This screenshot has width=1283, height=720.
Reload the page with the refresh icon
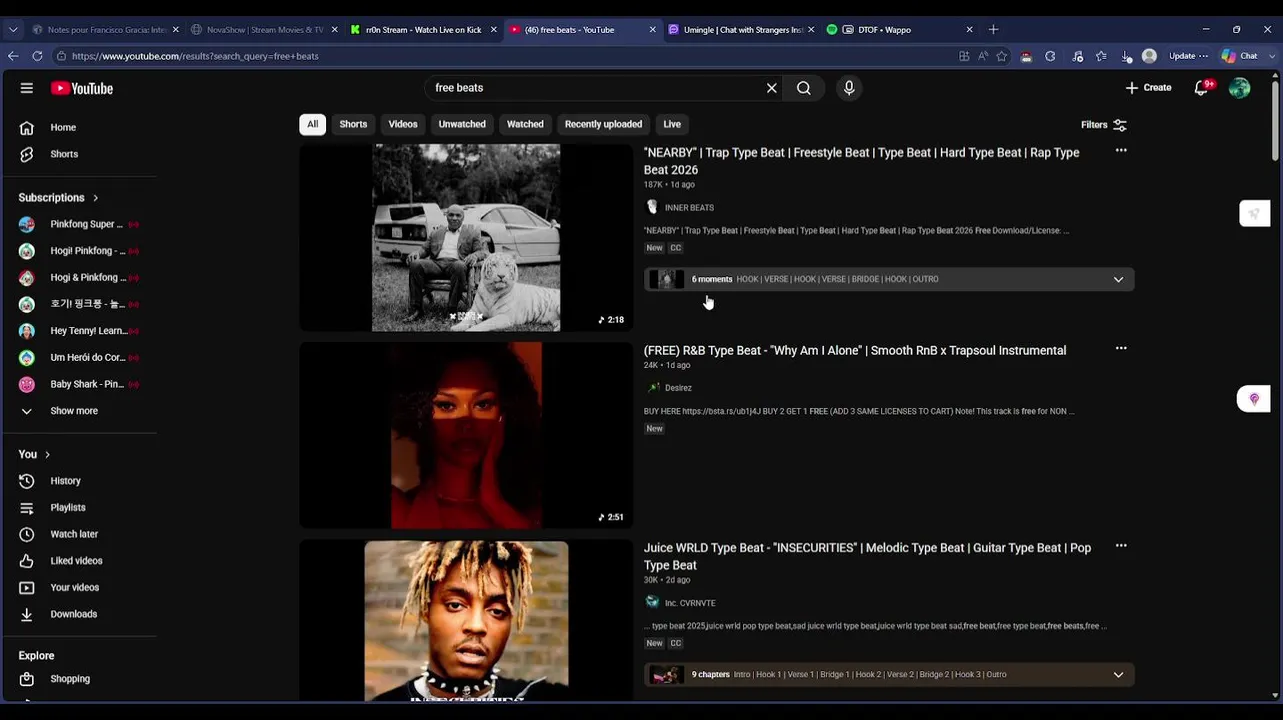point(37,56)
